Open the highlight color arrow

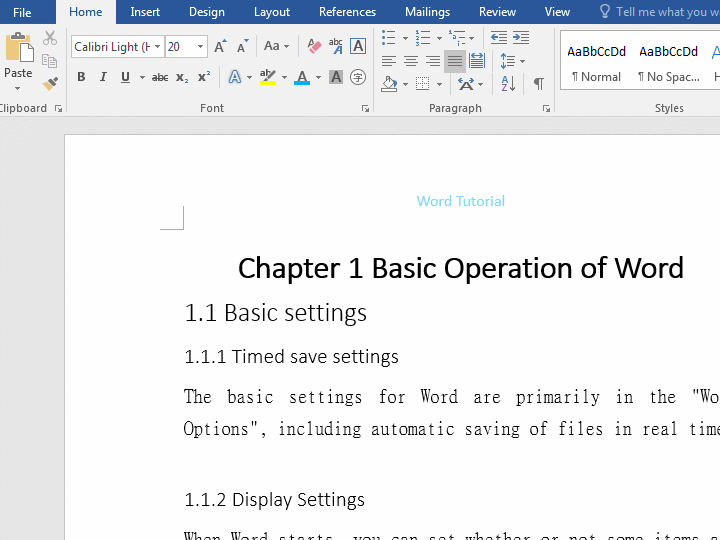pyautogui.click(x=284, y=77)
